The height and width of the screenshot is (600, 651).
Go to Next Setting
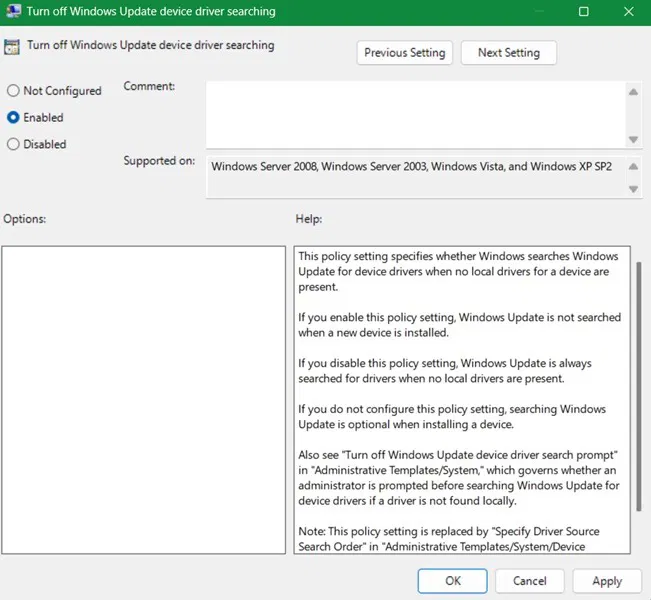[x=509, y=53]
